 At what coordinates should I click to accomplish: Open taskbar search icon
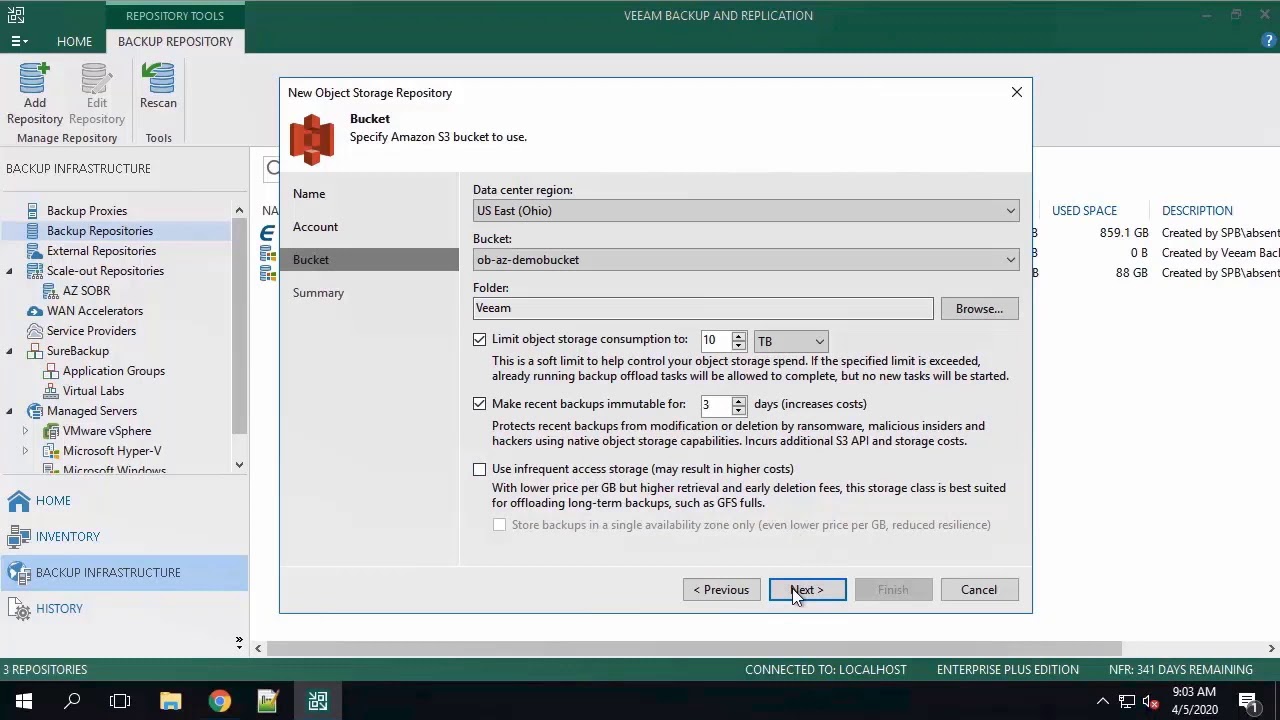coord(72,701)
